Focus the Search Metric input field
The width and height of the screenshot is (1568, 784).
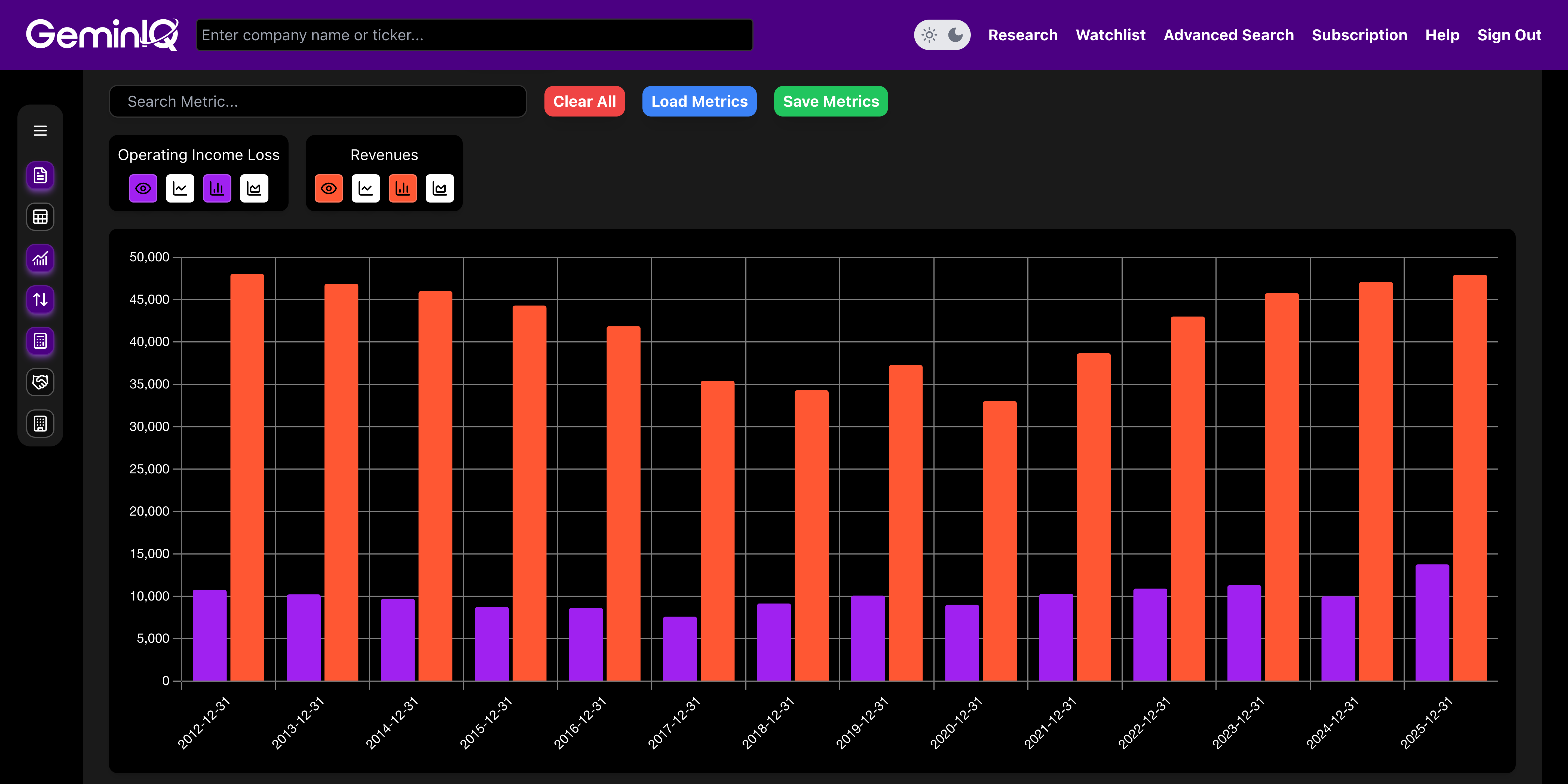point(317,101)
